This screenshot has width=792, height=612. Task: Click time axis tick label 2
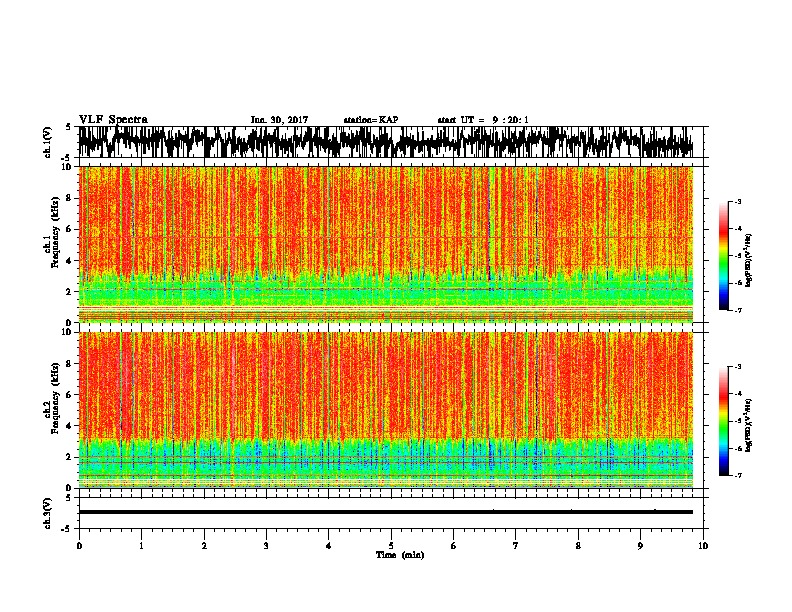click(204, 546)
